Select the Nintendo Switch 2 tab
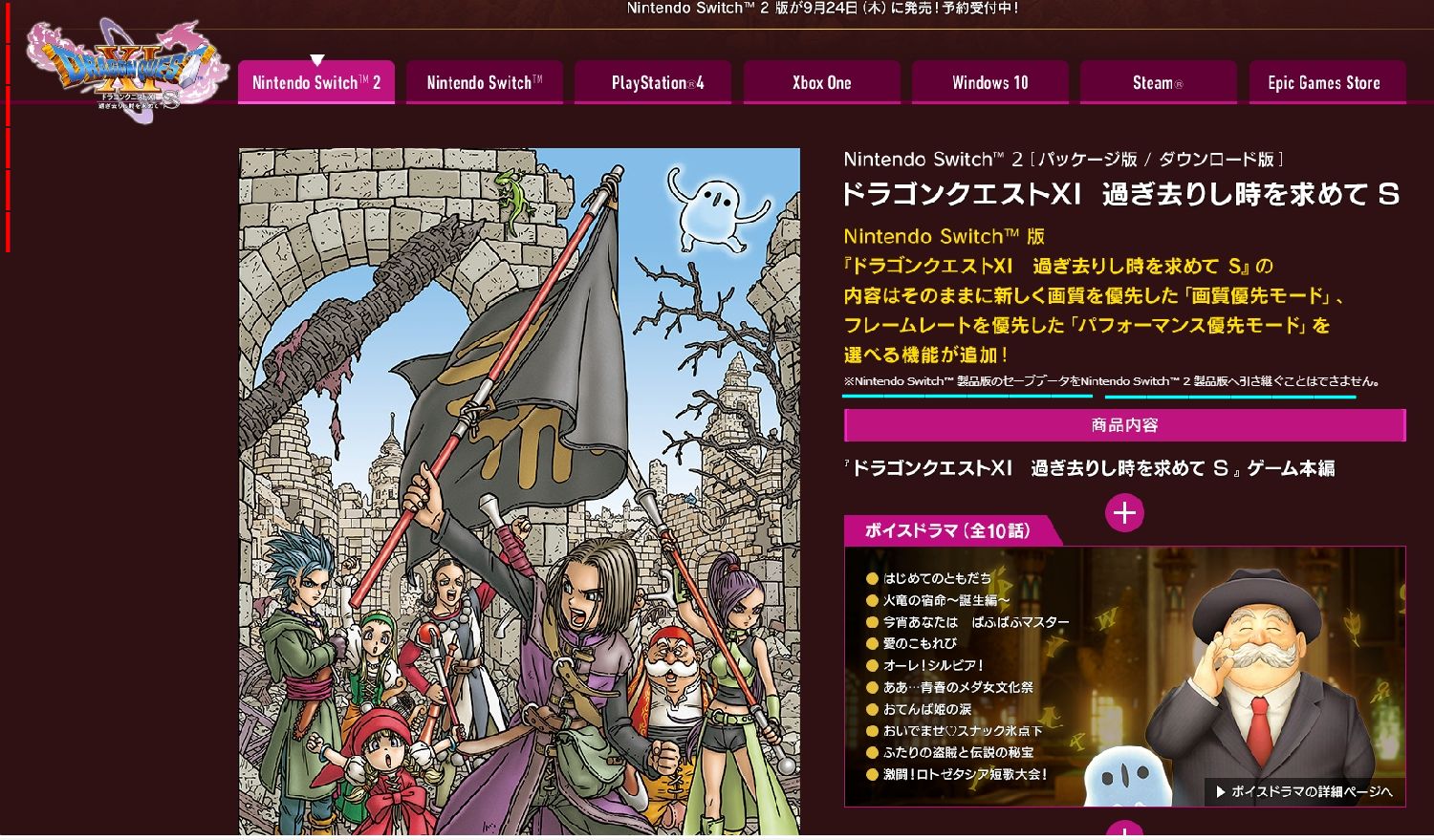This screenshot has width=1434, height=840. coord(316,82)
